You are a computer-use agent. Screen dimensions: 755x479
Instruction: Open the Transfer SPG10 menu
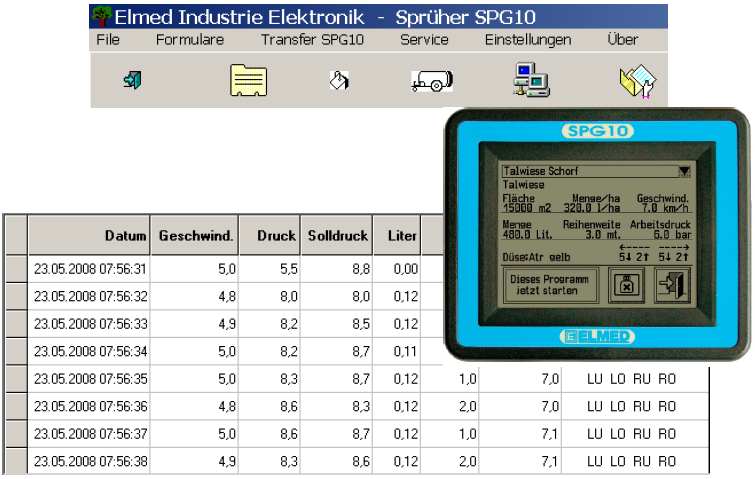[x=312, y=40]
